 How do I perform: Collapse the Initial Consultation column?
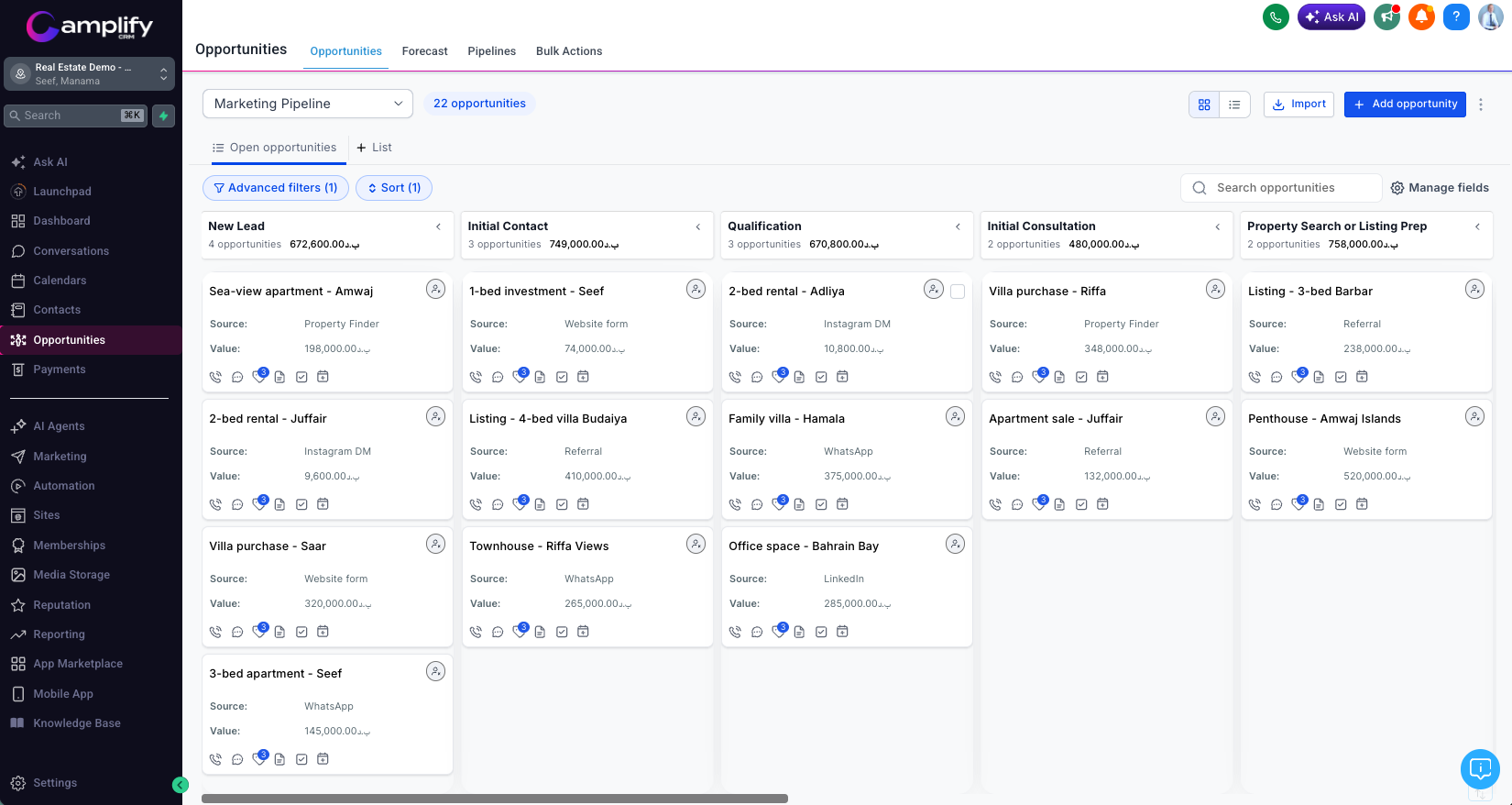[1218, 226]
